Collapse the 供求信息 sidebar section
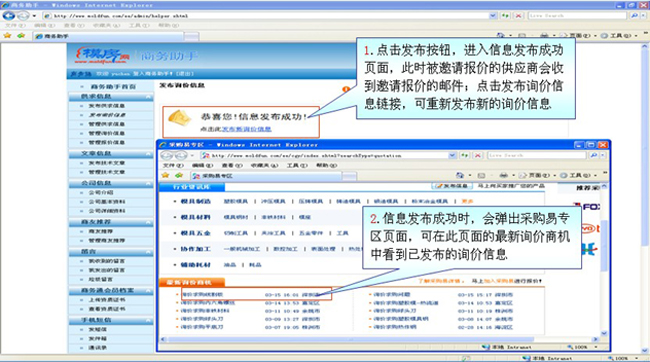Image resolution: width=650 pixels, height=362 pixels. point(148,97)
